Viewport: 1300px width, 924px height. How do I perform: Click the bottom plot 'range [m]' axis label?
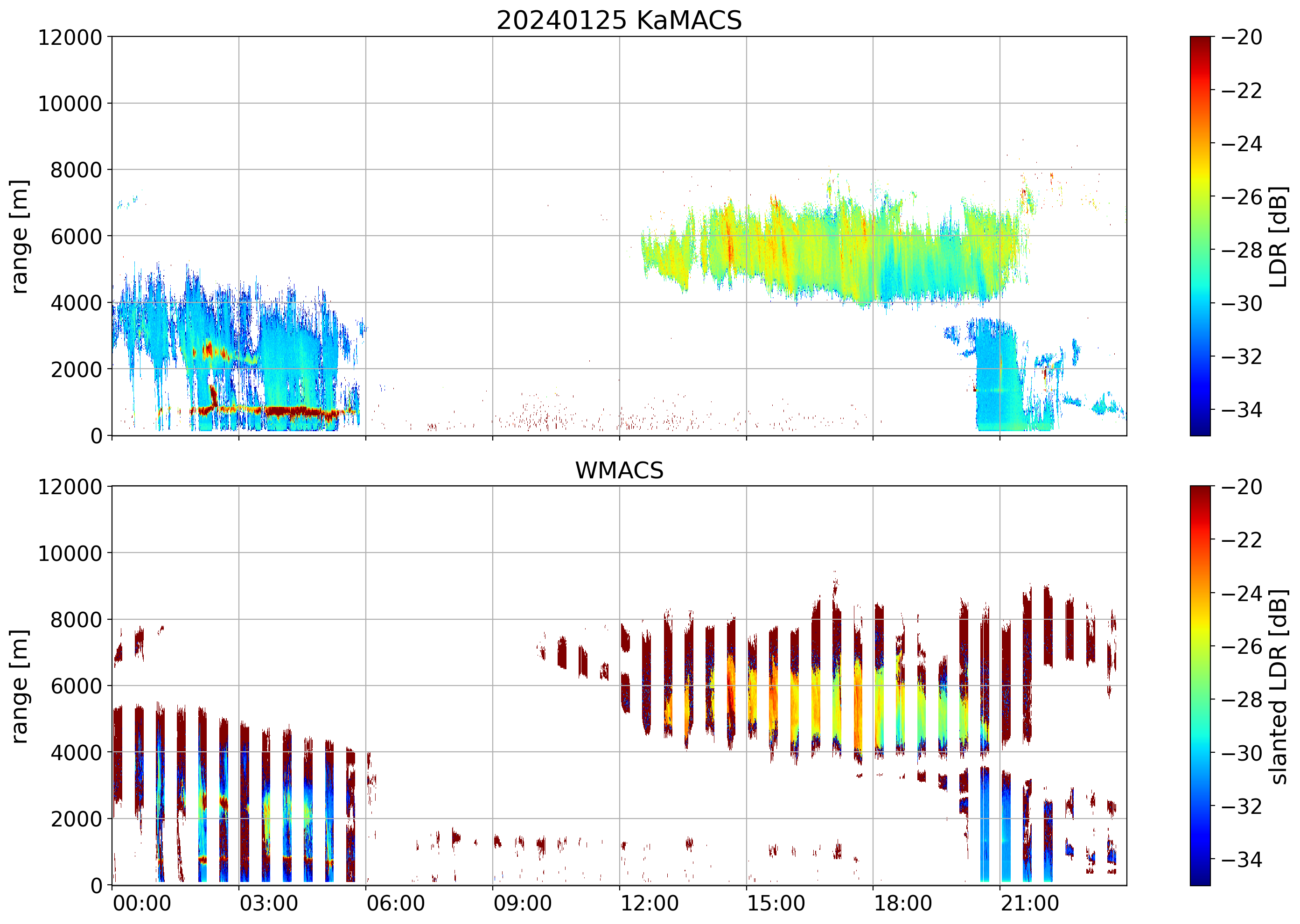(x=19, y=686)
